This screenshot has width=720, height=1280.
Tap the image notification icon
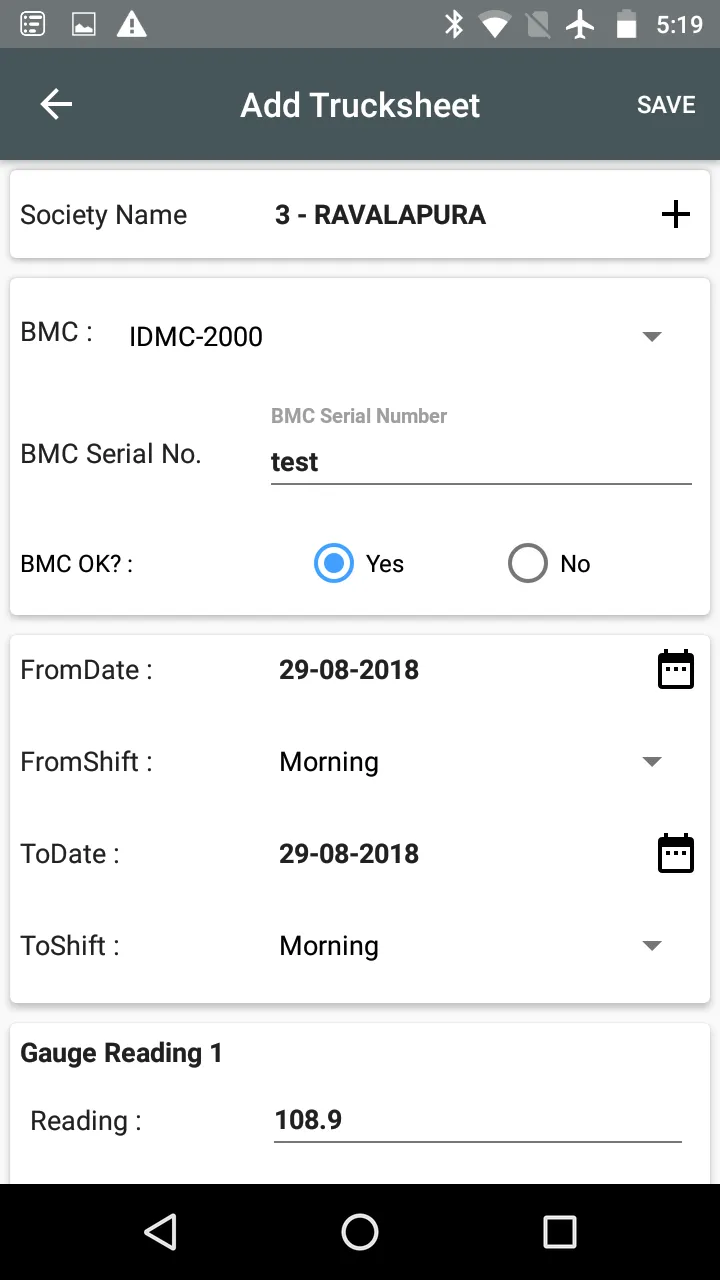point(84,24)
